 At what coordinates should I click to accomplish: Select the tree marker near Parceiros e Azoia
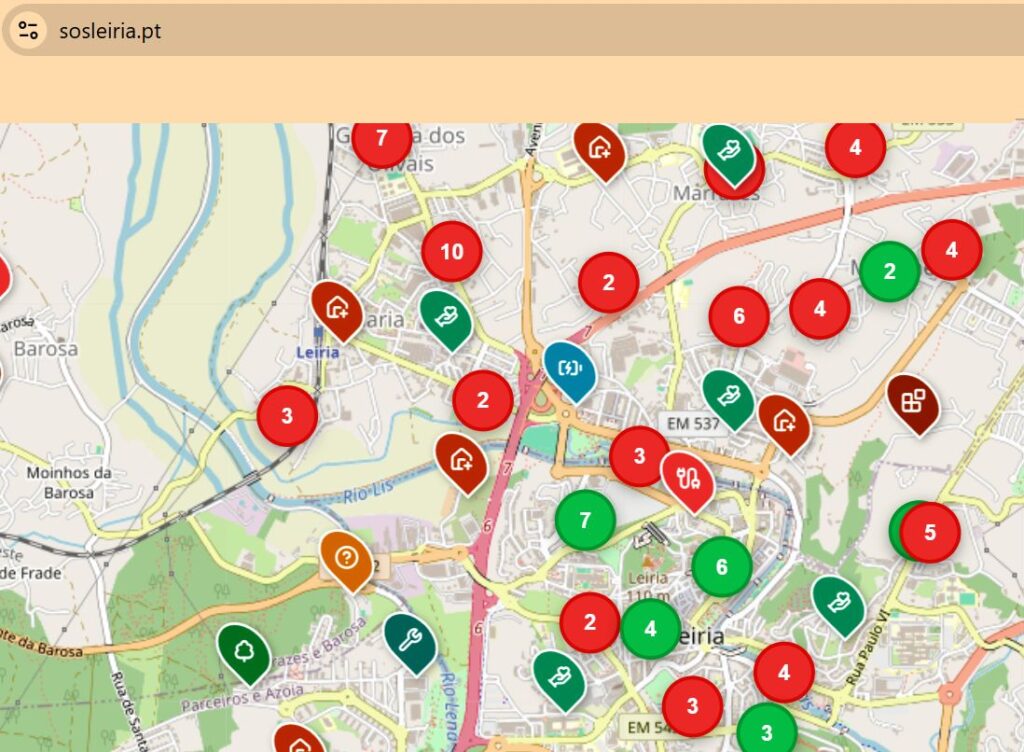coord(243,650)
